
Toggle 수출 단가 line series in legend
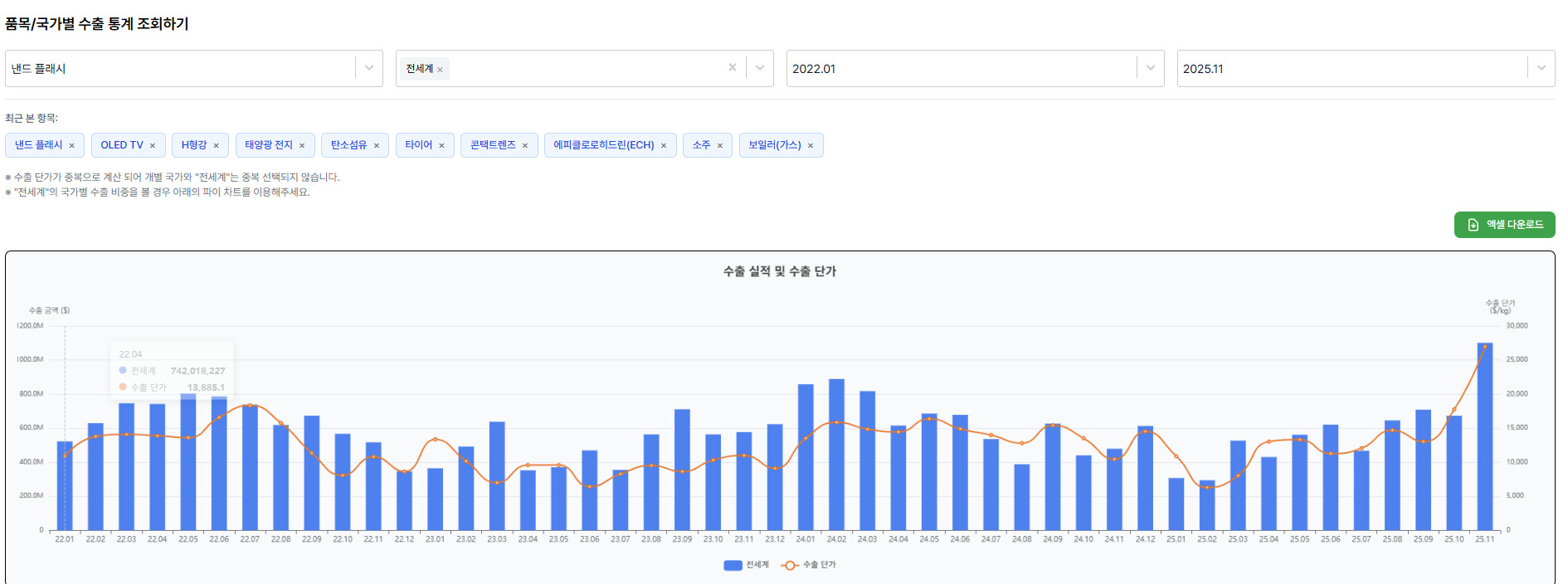pyautogui.click(x=809, y=565)
